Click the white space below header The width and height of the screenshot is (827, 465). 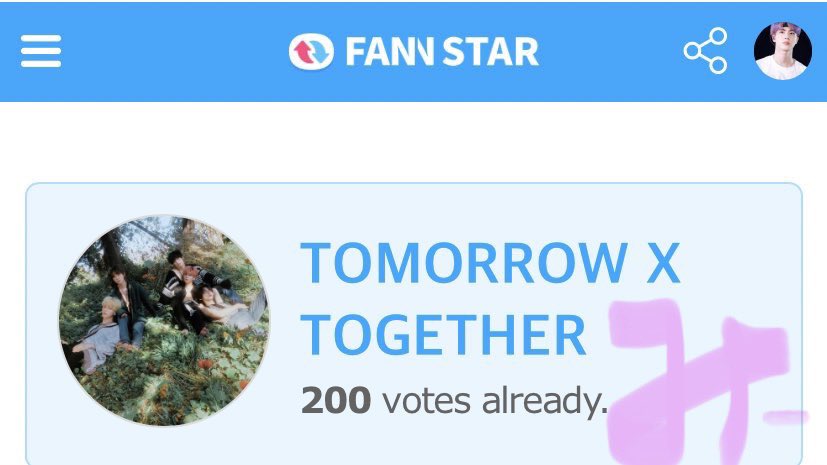point(414,141)
